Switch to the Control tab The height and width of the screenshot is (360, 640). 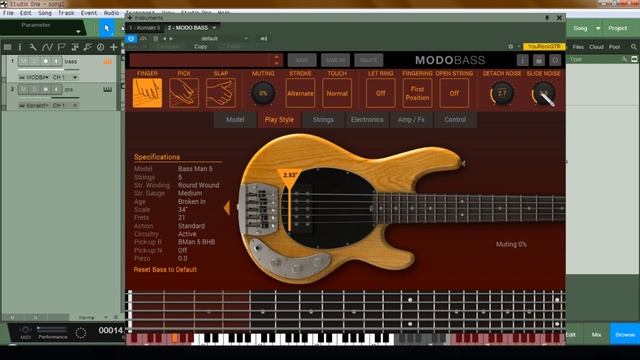coord(455,120)
